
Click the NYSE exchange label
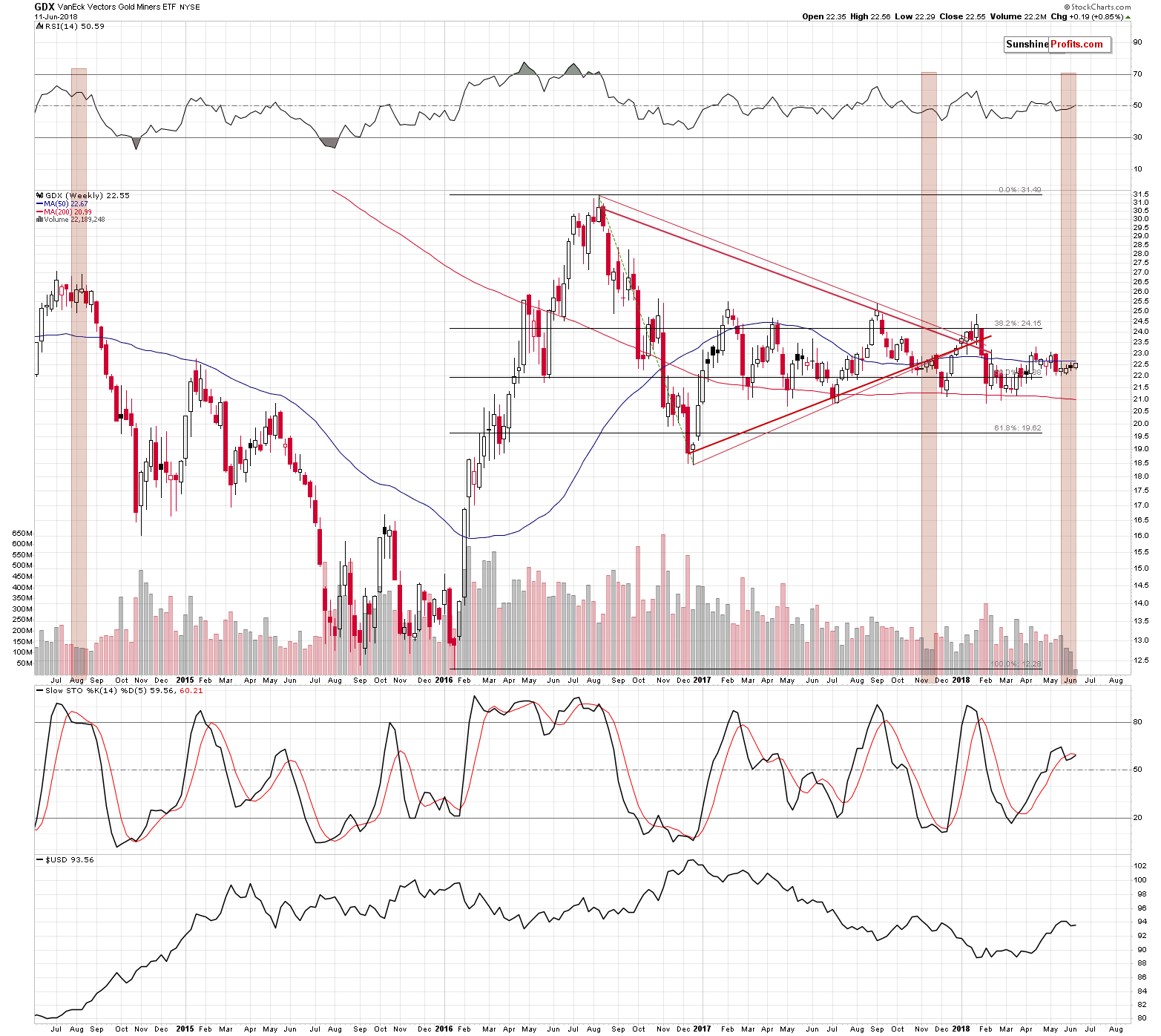190,7
